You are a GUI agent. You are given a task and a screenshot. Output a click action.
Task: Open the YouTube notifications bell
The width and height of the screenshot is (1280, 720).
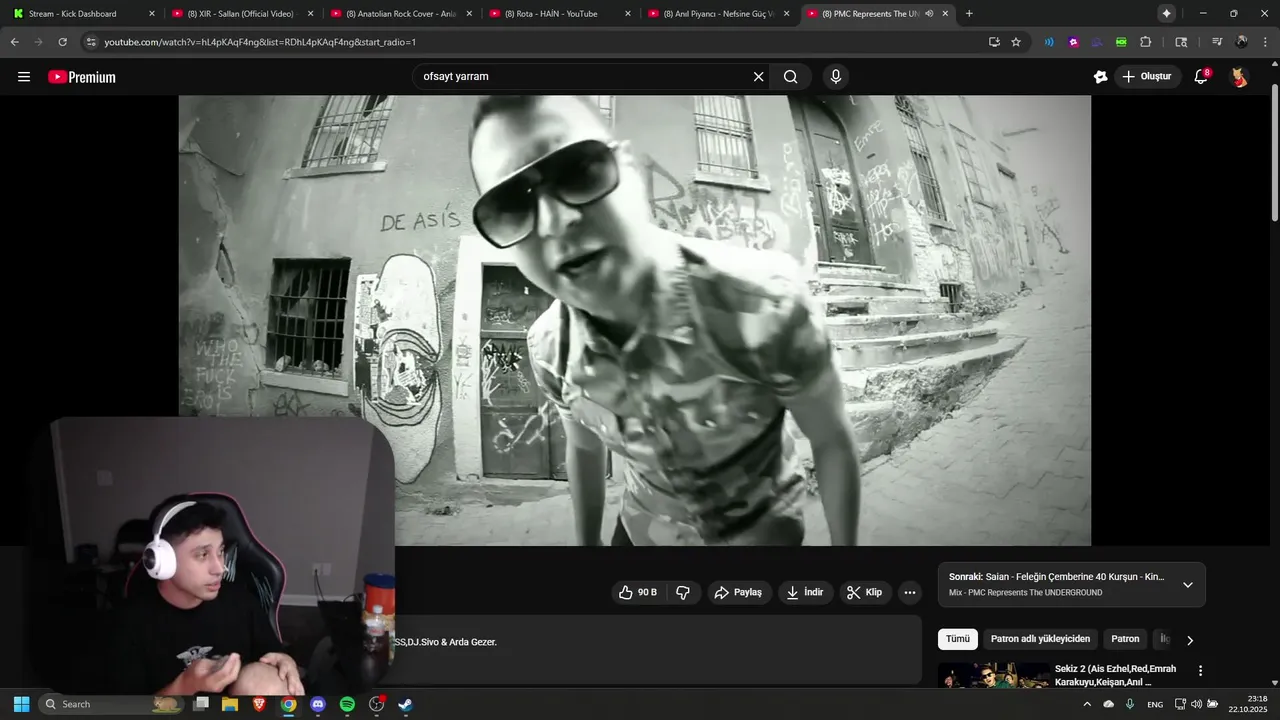coord(1202,77)
